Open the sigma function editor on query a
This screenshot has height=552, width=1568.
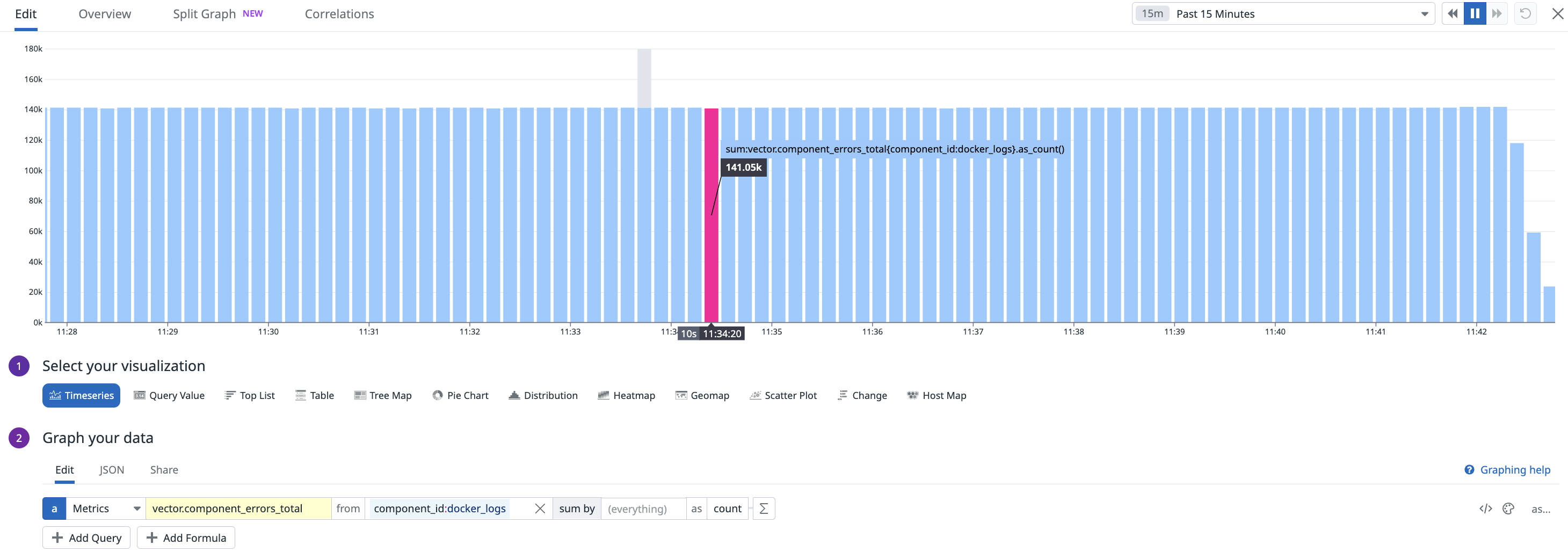[x=763, y=508]
